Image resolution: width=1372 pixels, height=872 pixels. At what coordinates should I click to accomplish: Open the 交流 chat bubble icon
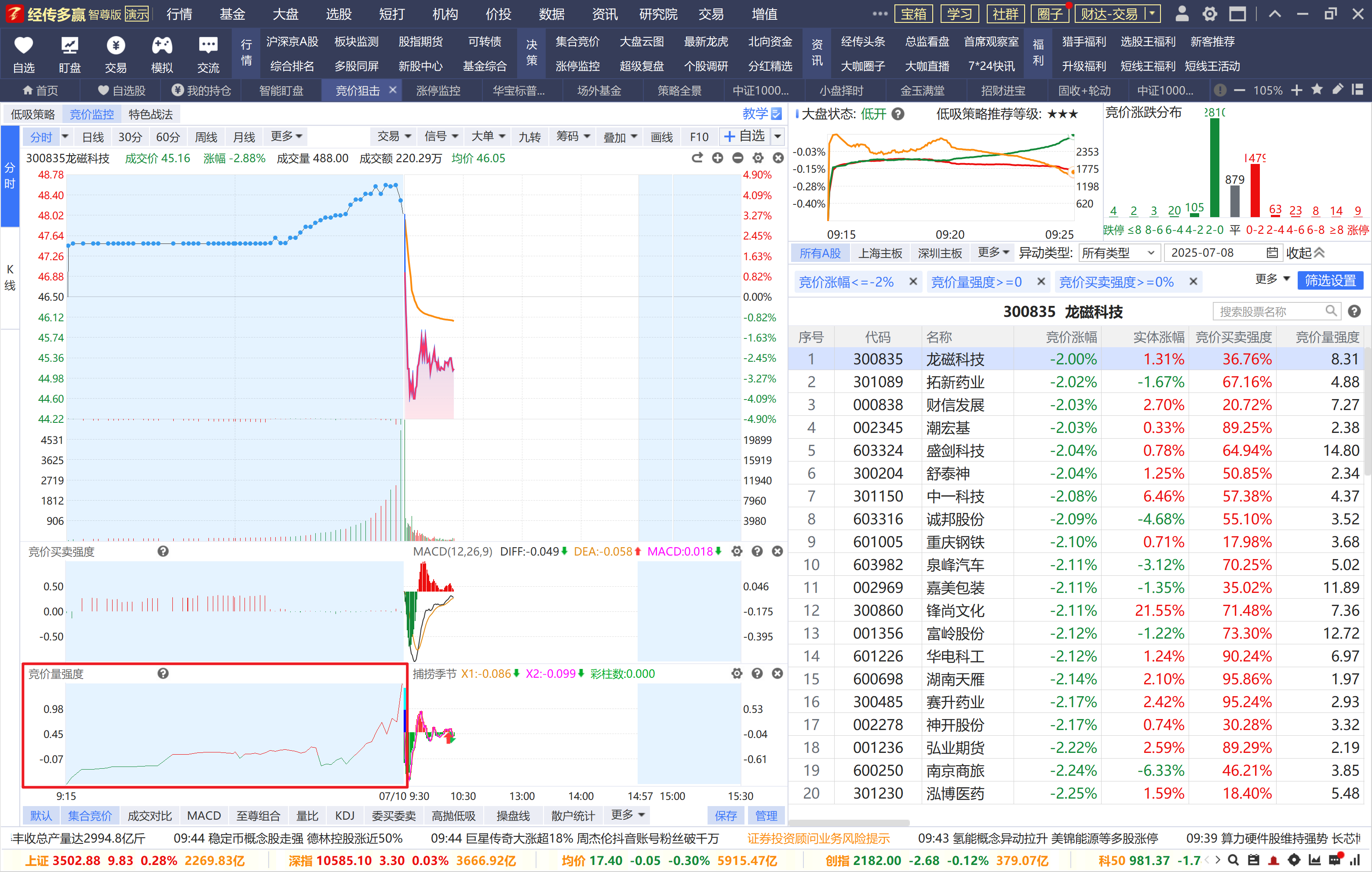pyautogui.click(x=208, y=46)
